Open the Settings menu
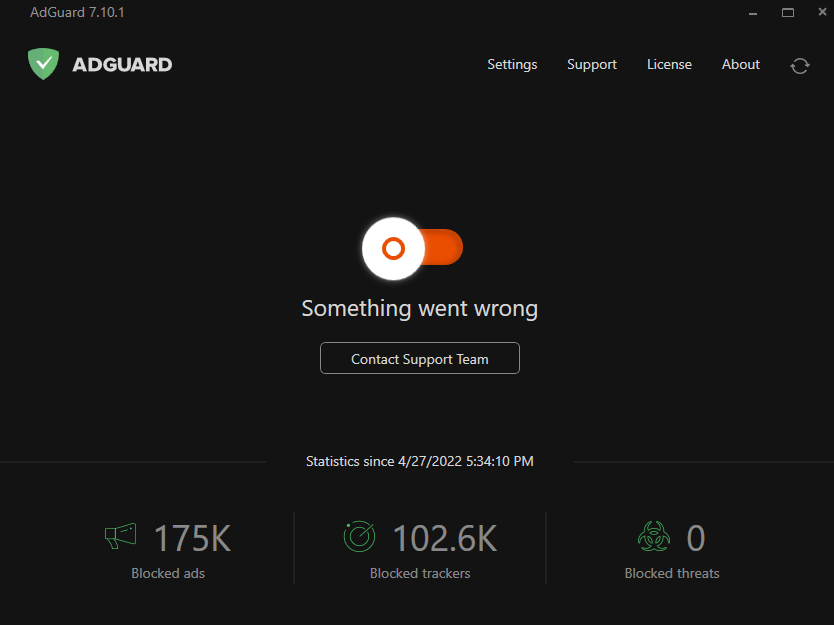The height and width of the screenshot is (625, 834). coord(512,64)
